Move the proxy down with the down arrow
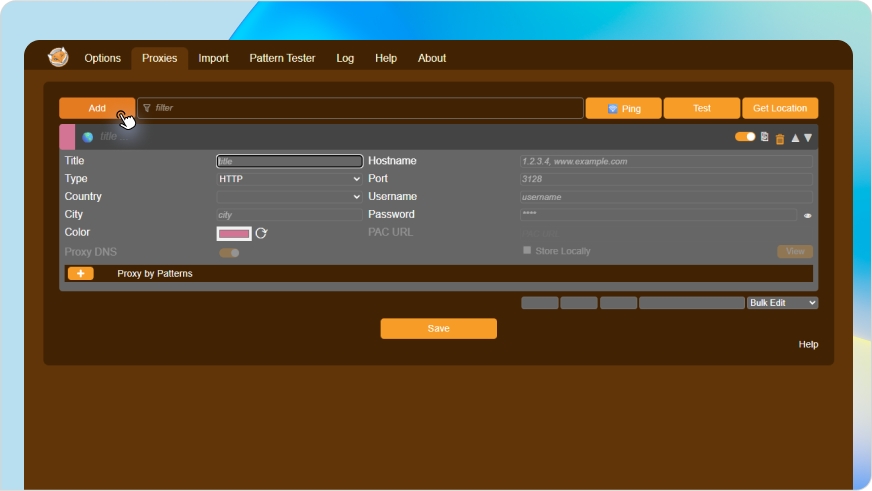The width and height of the screenshot is (872, 491). pyautogui.click(x=808, y=137)
